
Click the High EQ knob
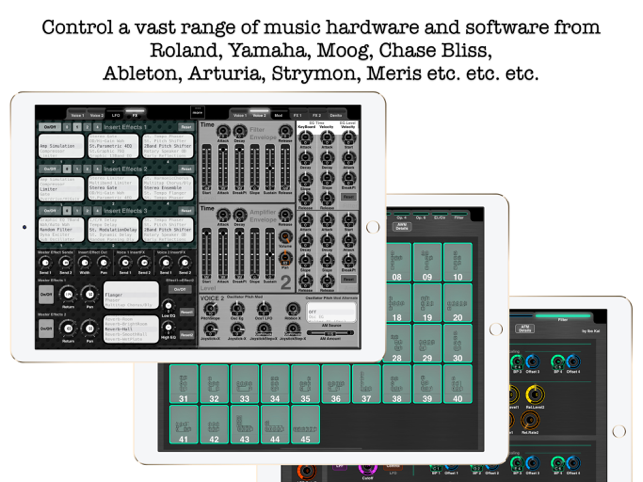coord(168,327)
